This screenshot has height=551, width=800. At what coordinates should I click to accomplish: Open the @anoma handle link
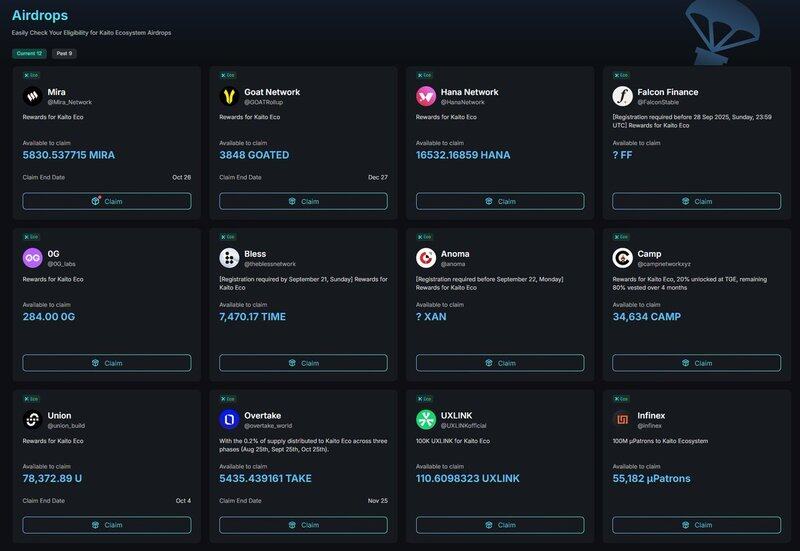453,264
